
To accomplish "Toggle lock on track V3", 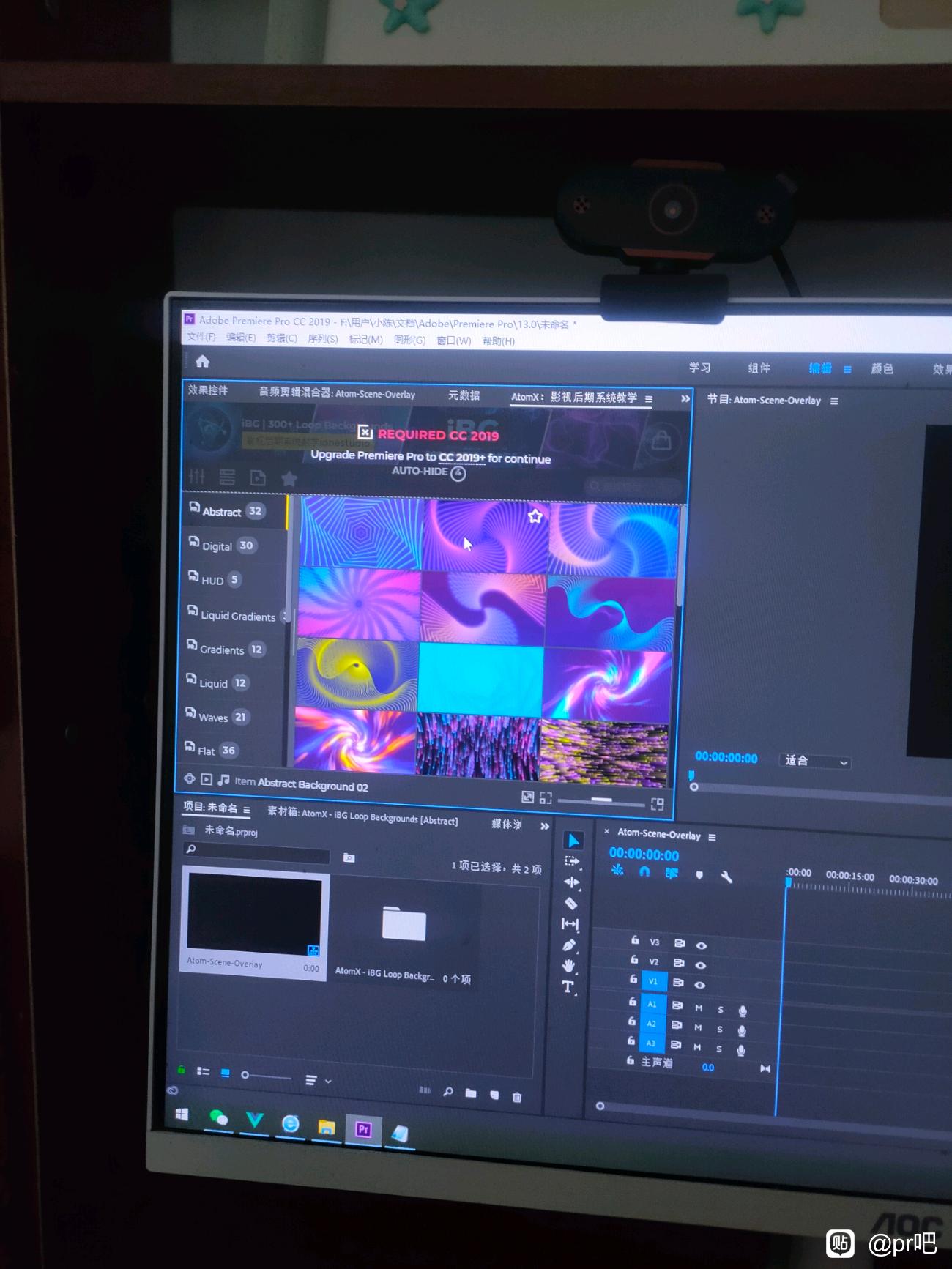I will point(635,940).
